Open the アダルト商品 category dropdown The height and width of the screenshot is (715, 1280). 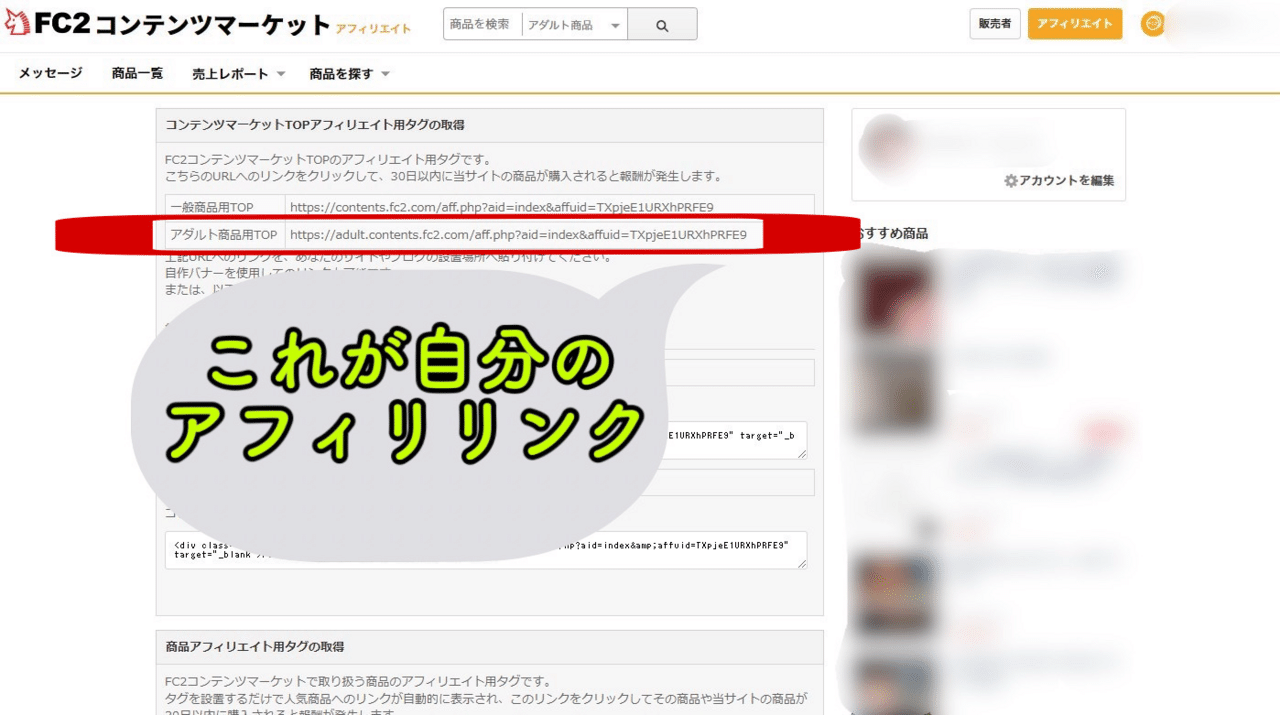coord(574,25)
